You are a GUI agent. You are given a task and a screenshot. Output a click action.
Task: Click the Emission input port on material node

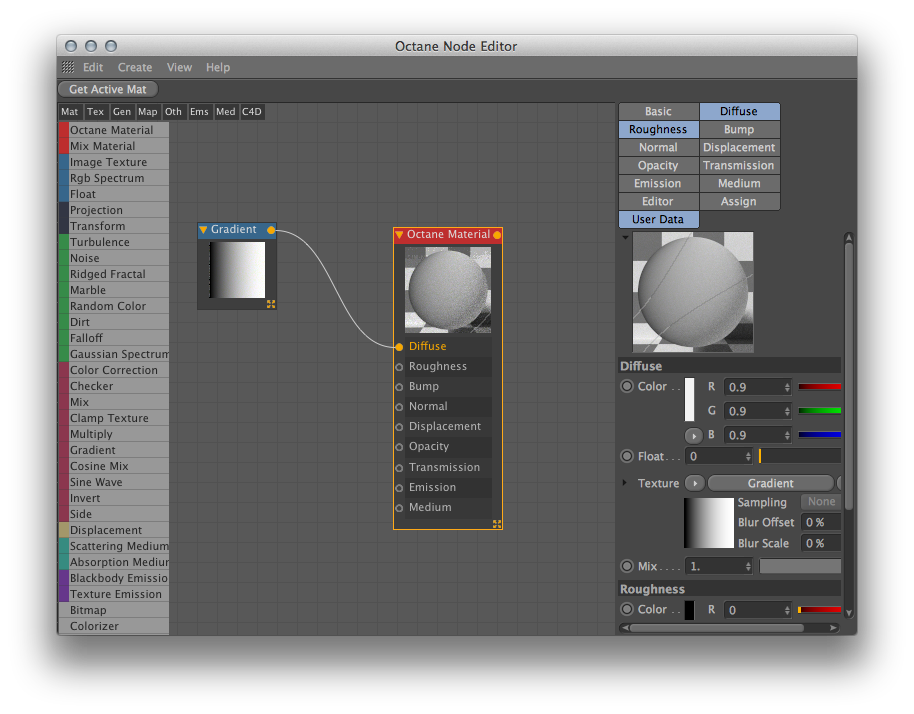point(399,488)
